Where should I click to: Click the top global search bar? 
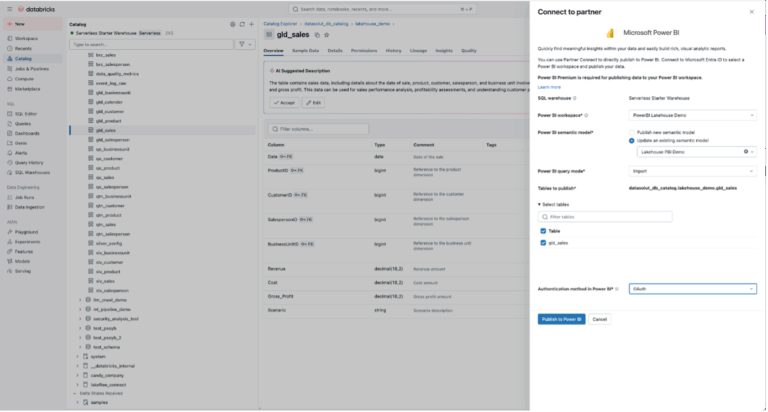coord(382,9)
